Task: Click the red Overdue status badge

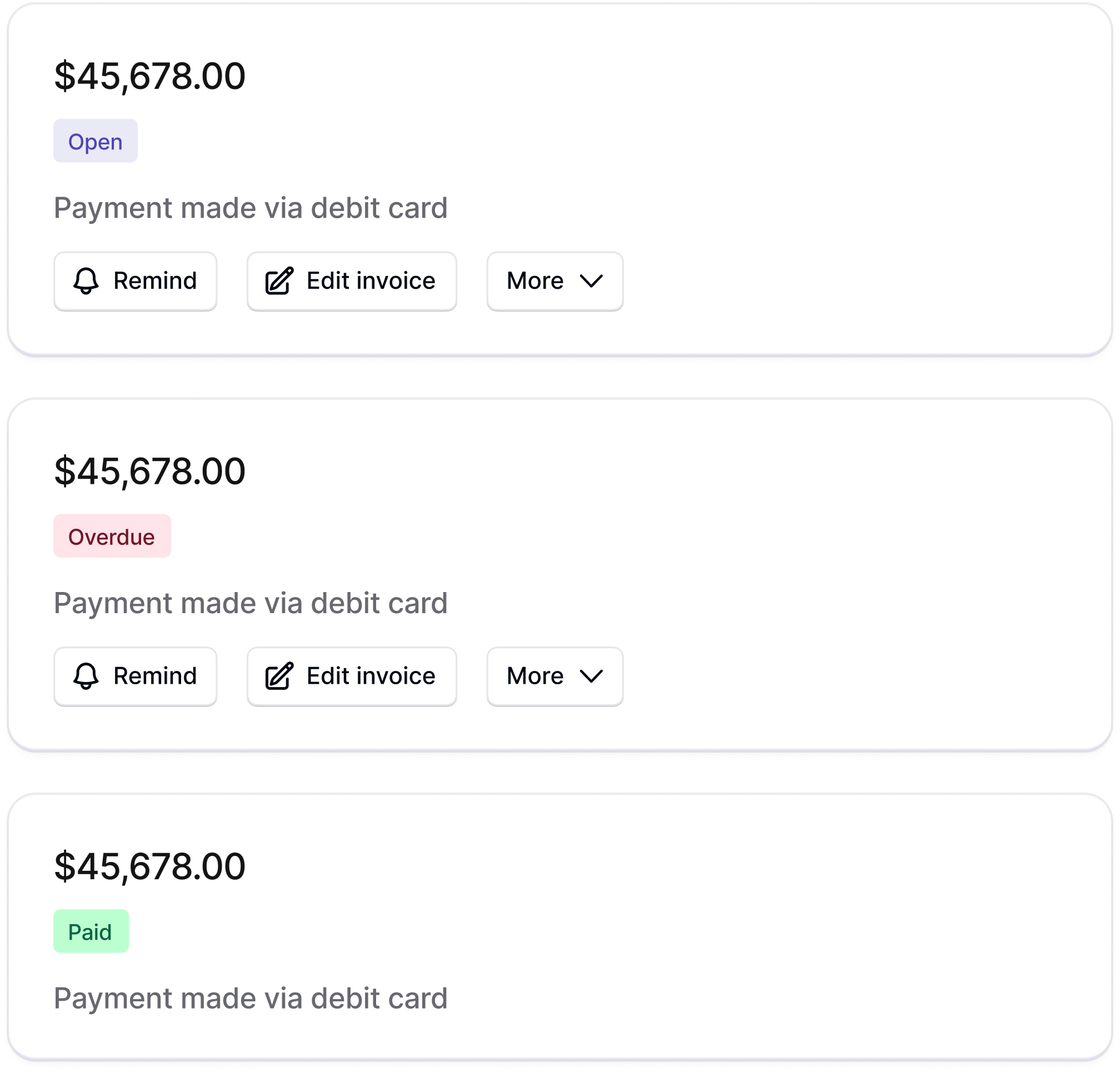Action: (x=112, y=536)
